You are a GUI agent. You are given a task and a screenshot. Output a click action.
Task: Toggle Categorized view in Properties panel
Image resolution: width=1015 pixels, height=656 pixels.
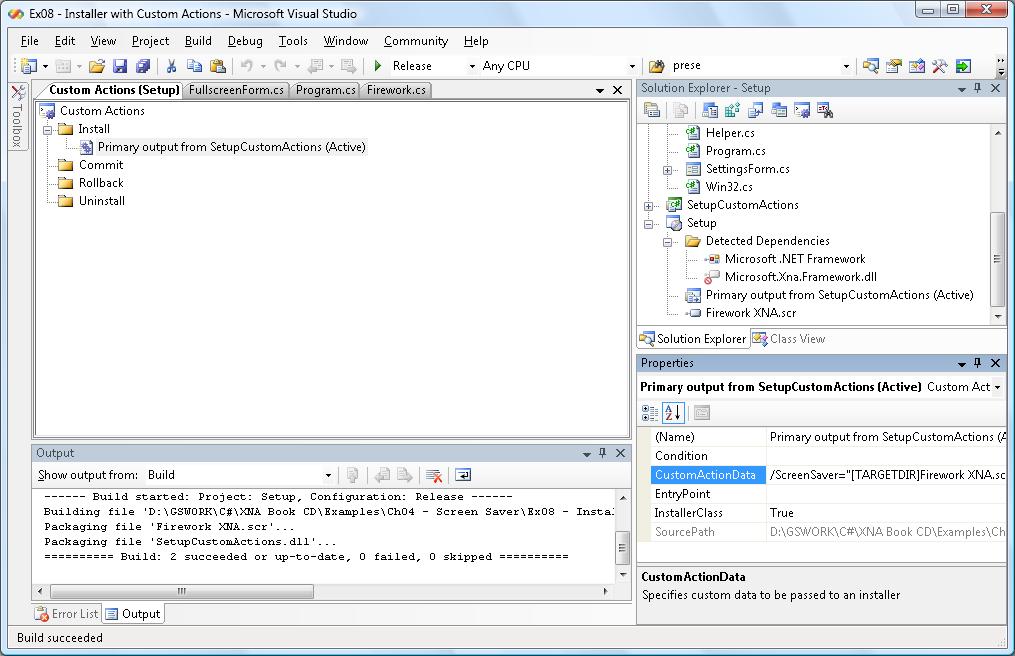click(x=650, y=412)
